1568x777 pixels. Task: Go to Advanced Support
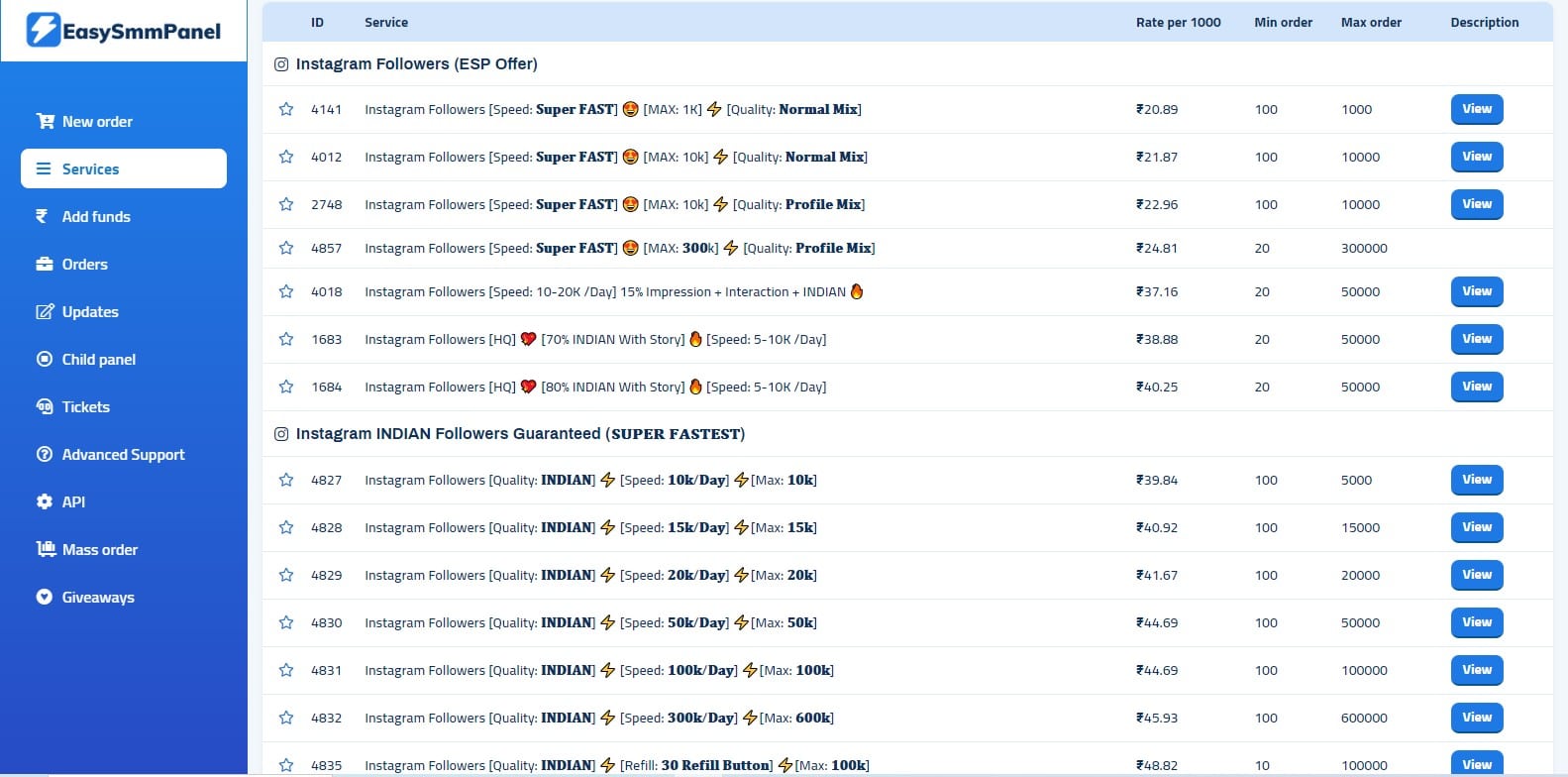click(x=123, y=454)
